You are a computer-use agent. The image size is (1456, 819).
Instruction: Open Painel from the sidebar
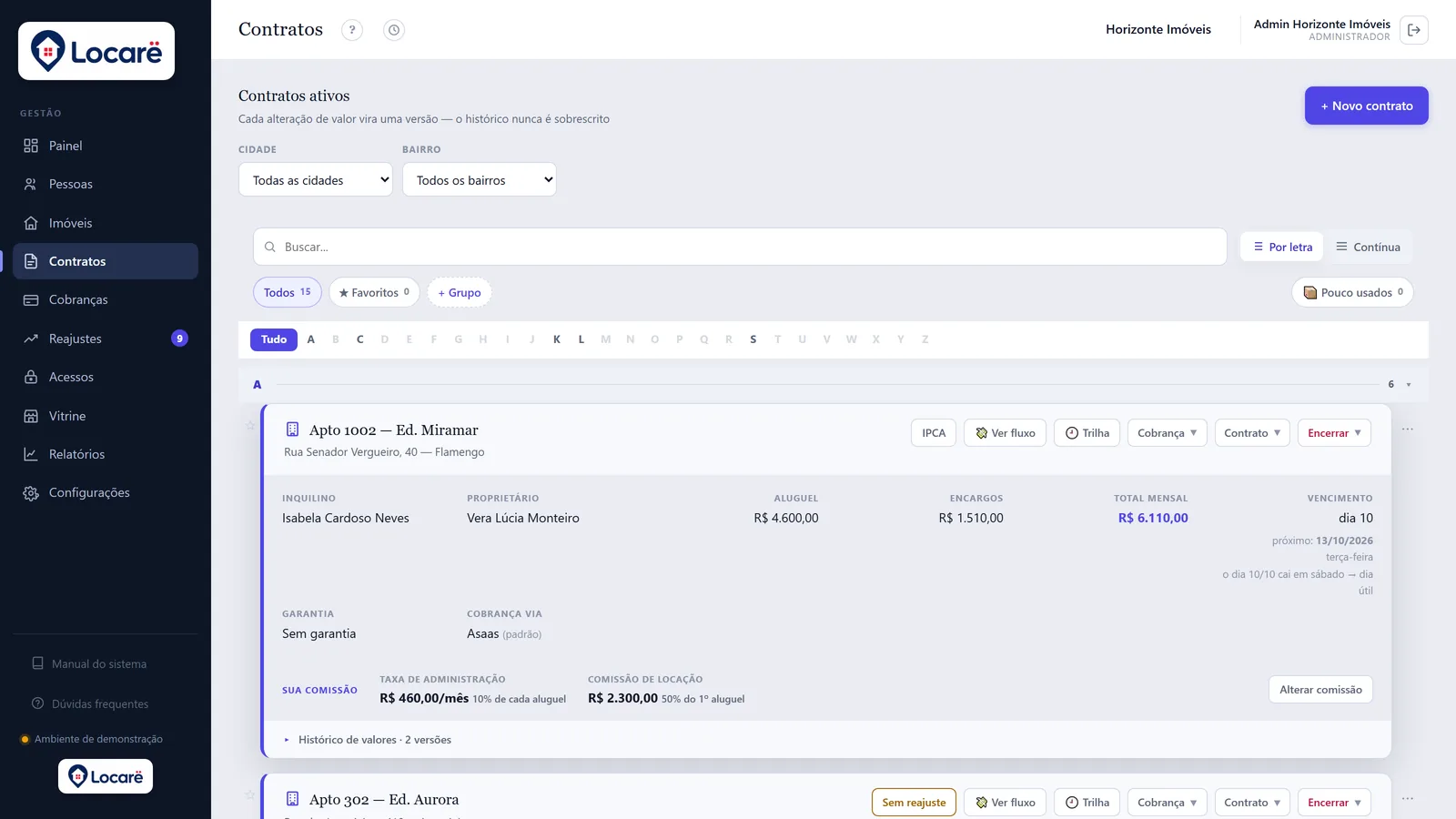point(106,146)
